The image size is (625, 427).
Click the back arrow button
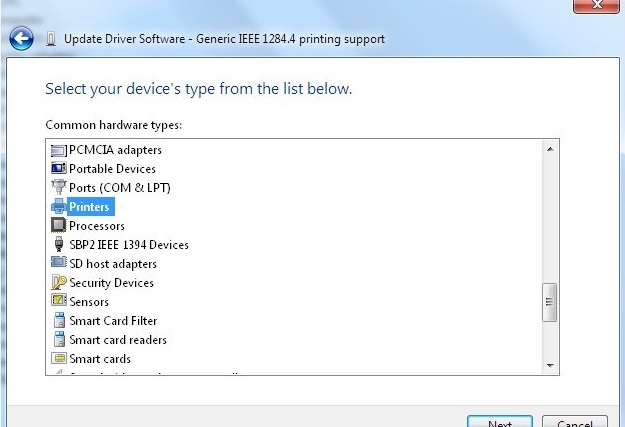[21, 39]
